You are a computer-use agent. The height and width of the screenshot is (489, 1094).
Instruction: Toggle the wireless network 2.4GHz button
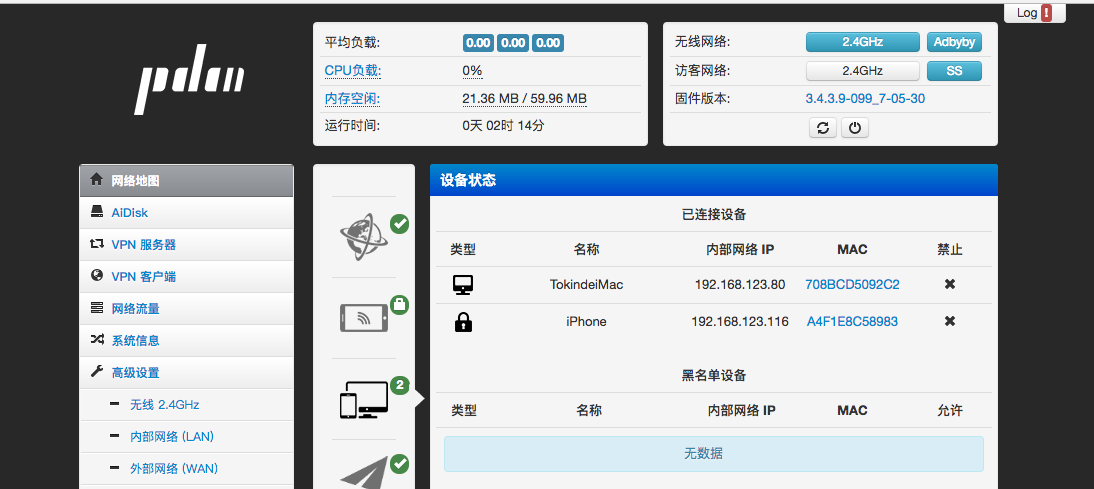[x=861, y=42]
